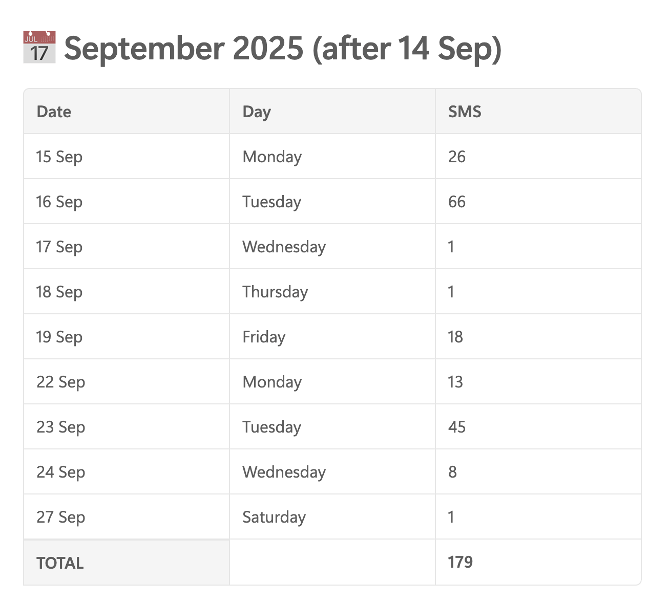
Task: Select the Day column header
Action: (x=332, y=111)
